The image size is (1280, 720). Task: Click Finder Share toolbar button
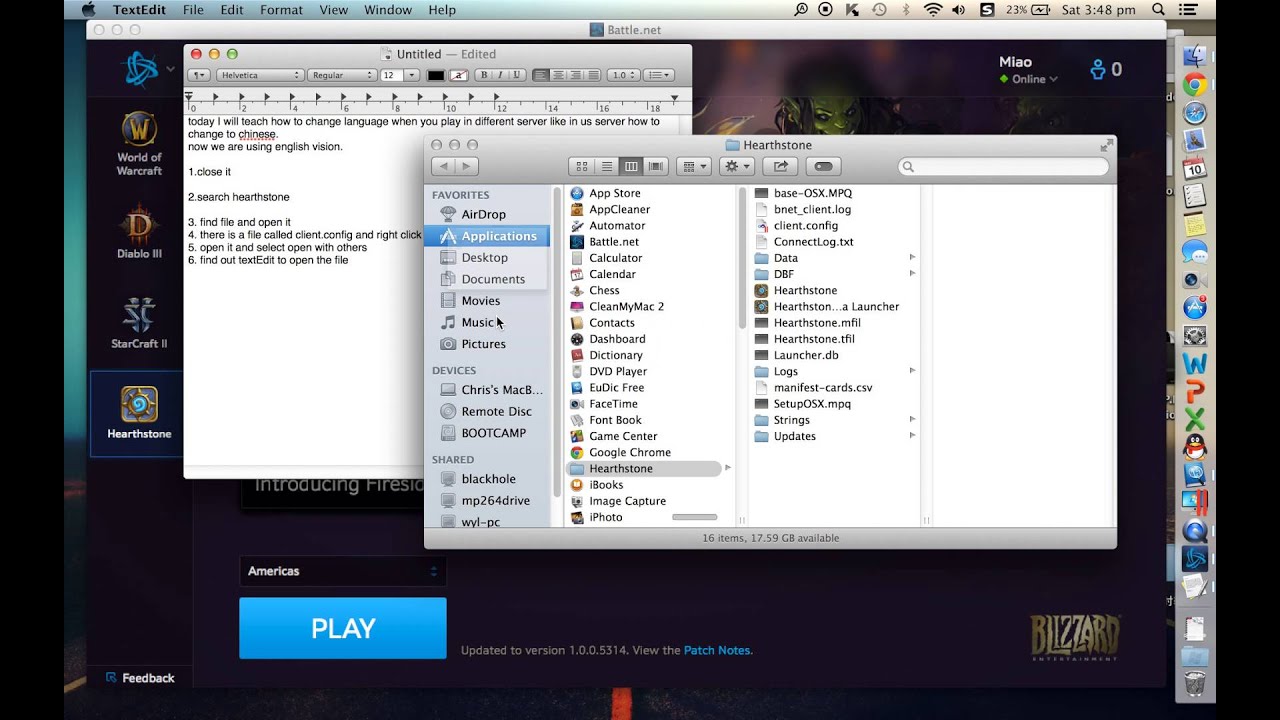781,166
